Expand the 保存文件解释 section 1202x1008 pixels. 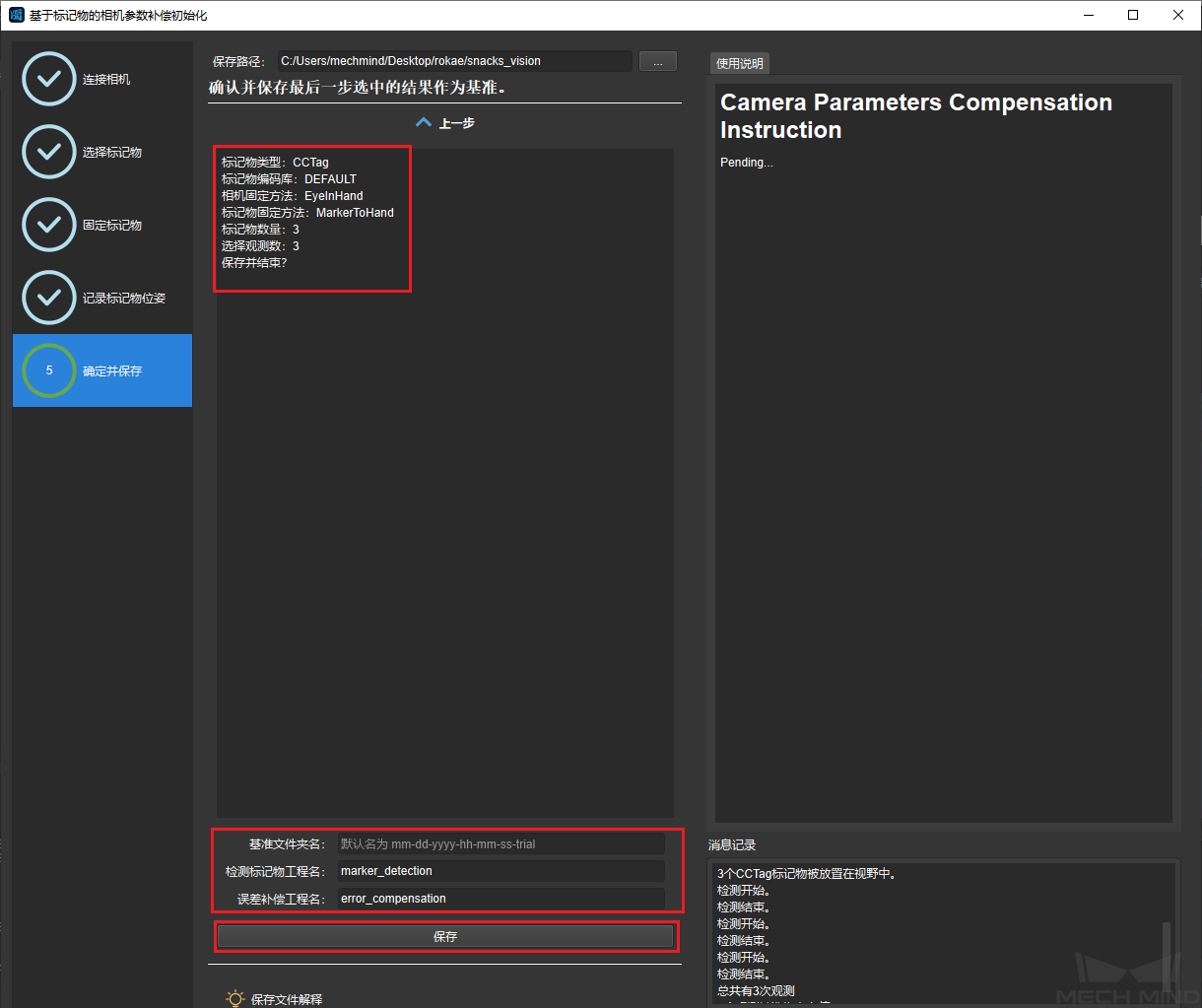pyautogui.click(x=287, y=999)
